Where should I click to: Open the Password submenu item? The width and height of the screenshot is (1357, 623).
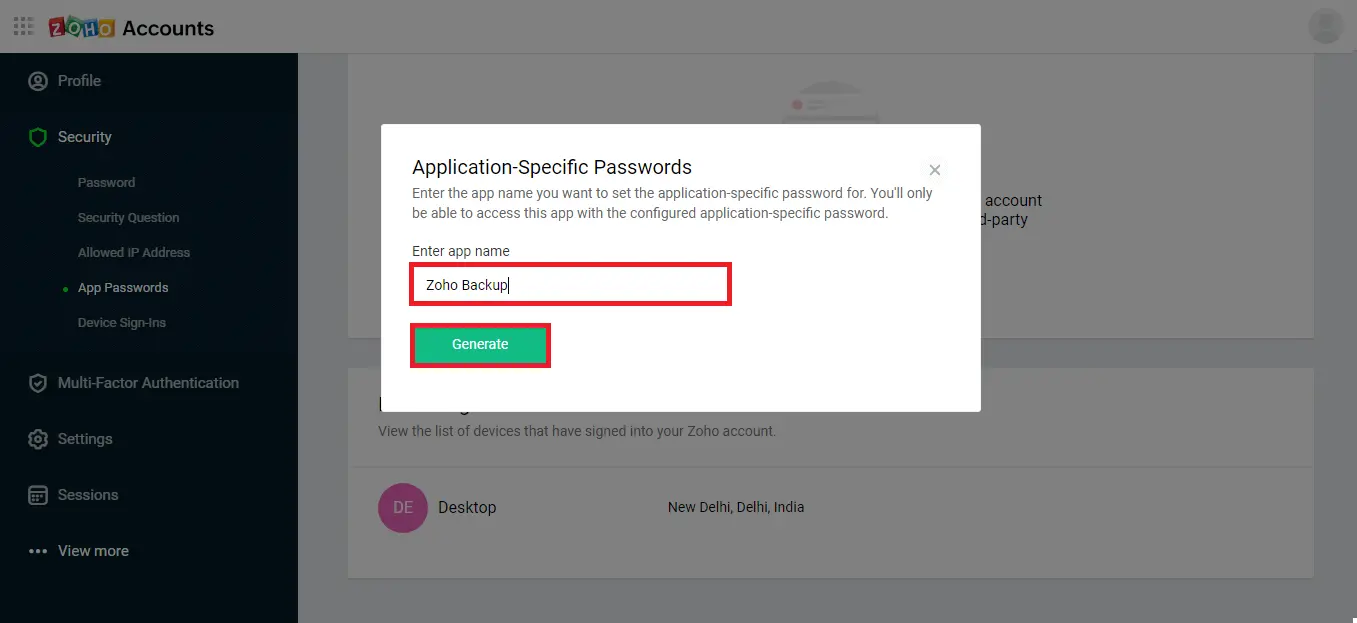point(106,183)
